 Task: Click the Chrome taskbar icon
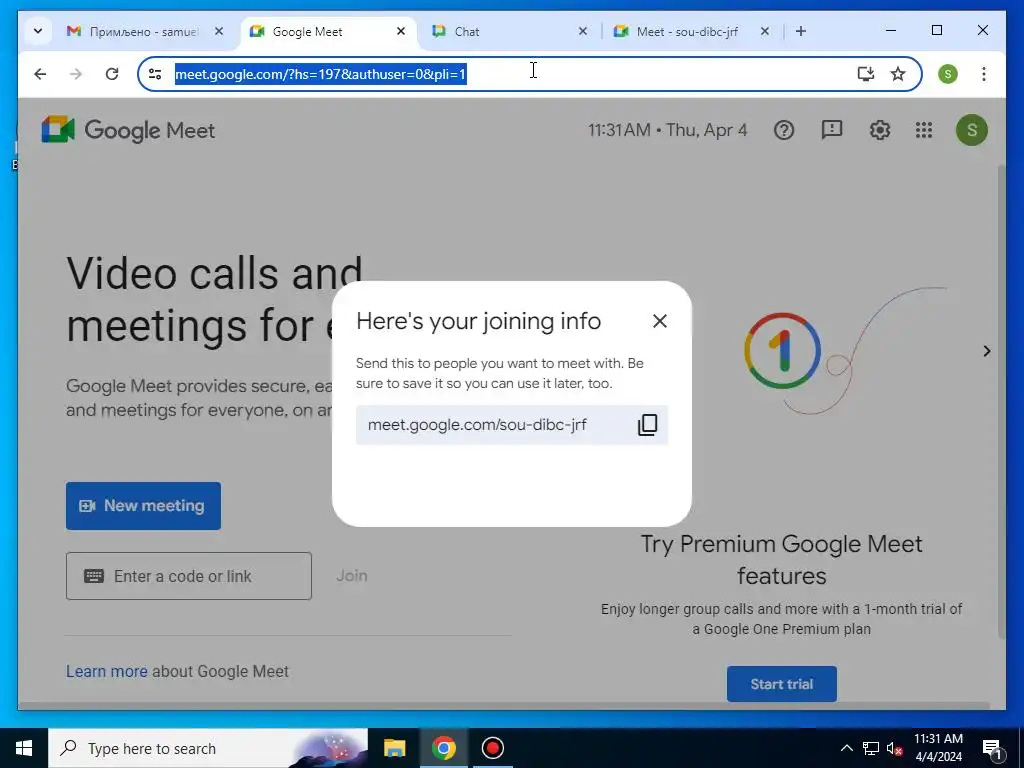tap(443, 748)
